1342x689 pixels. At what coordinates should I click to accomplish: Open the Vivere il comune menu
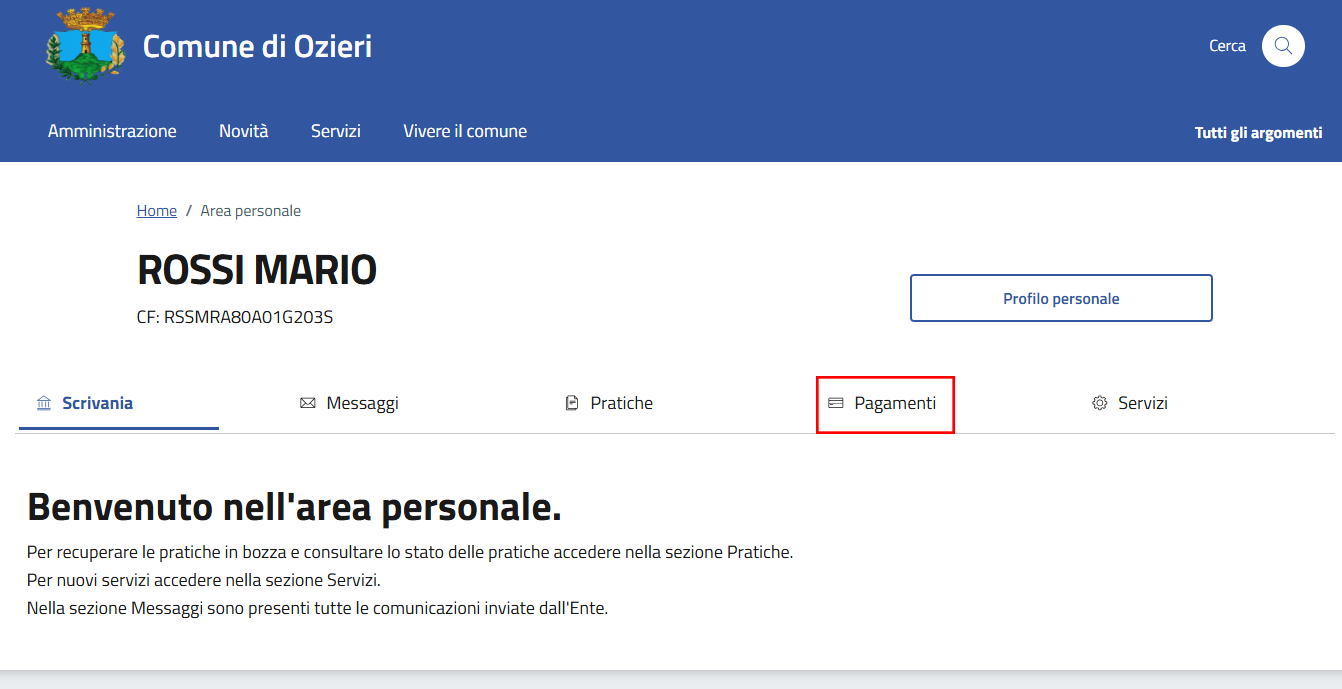pos(465,131)
